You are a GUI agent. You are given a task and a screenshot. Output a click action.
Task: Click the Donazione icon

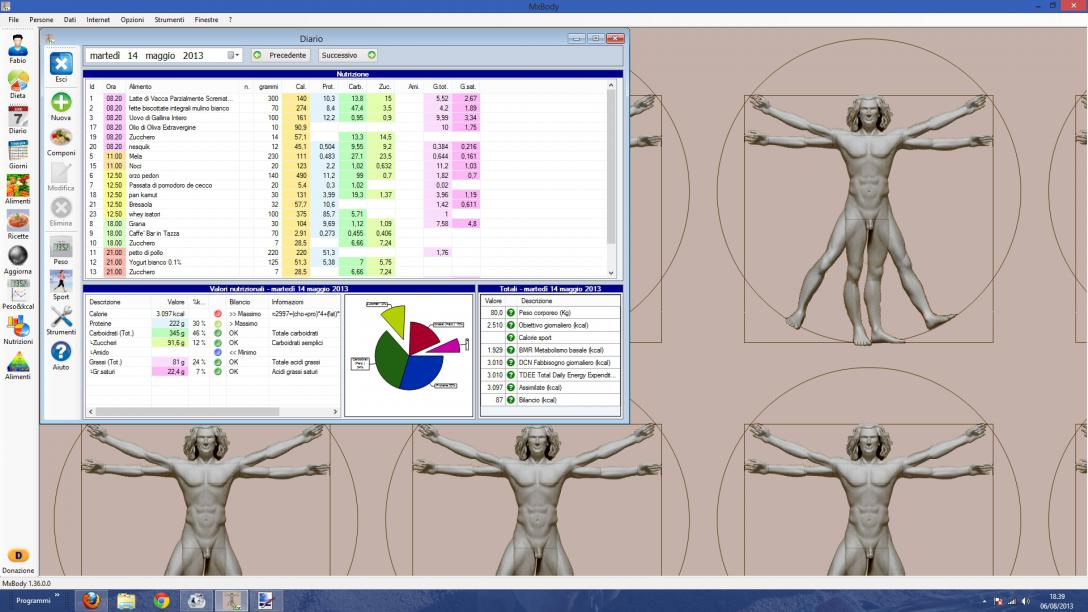(18, 555)
